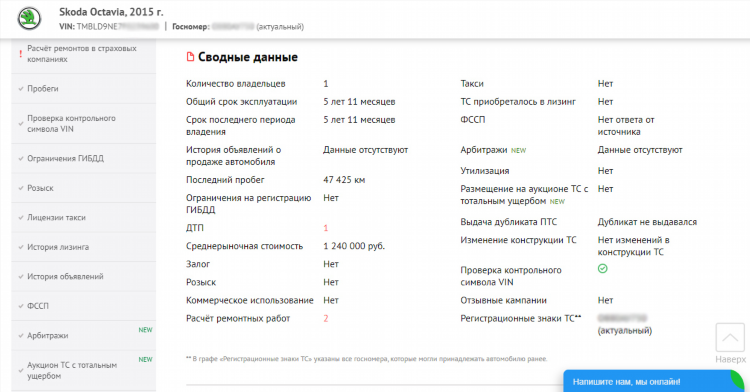Click the Skoda logo icon
This screenshot has height=392, width=750.
29,19
